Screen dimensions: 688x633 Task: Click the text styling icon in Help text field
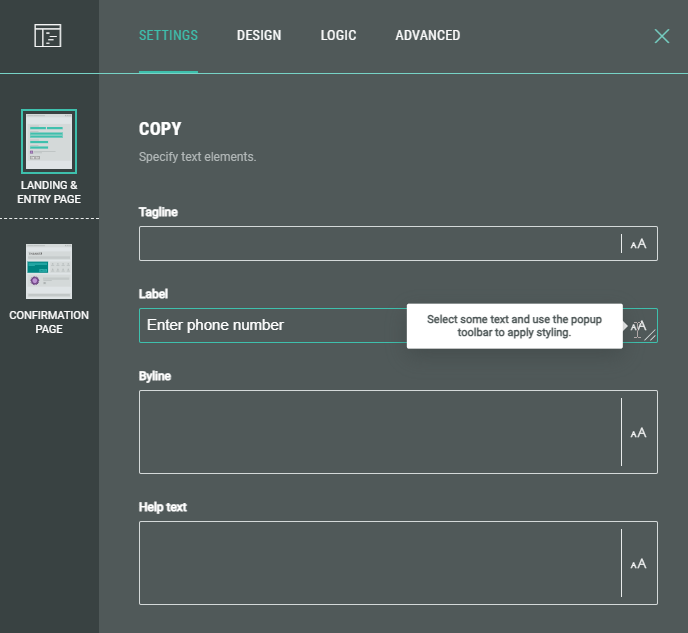pos(639,564)
